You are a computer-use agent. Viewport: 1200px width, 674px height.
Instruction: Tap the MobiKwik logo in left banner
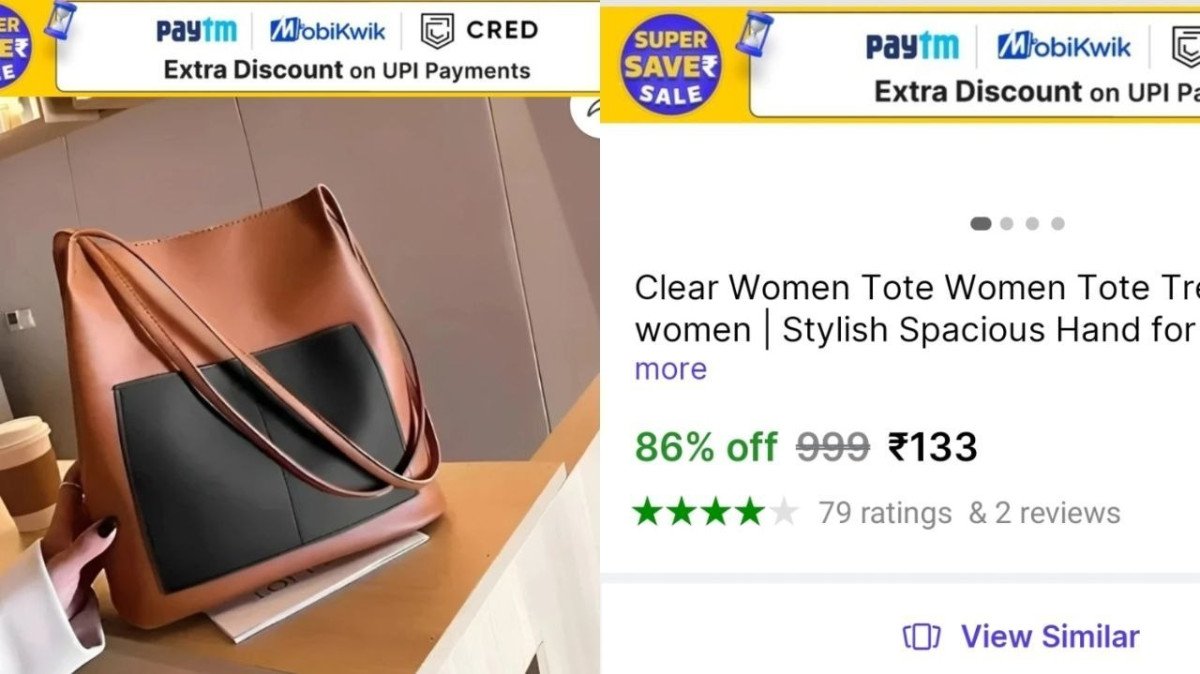[327, 31]
